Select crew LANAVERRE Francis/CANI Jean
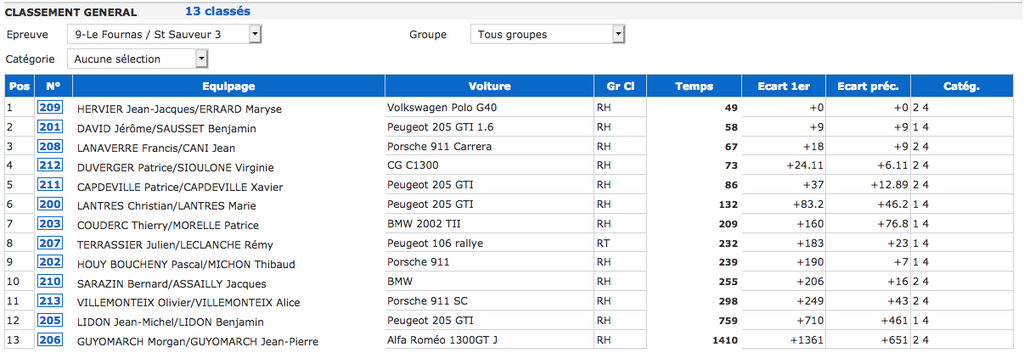1024x364 pixels. tap(156, 148)
